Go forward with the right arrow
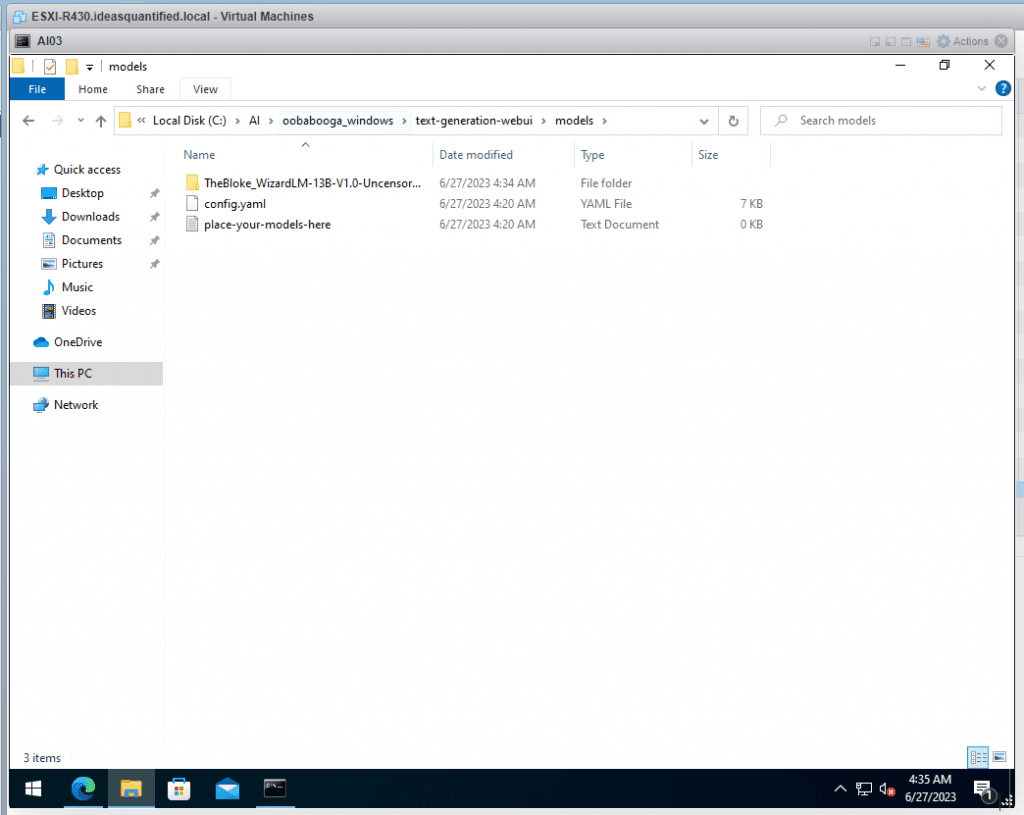Screen dimensions: 1024x815 tap(57, 121)
